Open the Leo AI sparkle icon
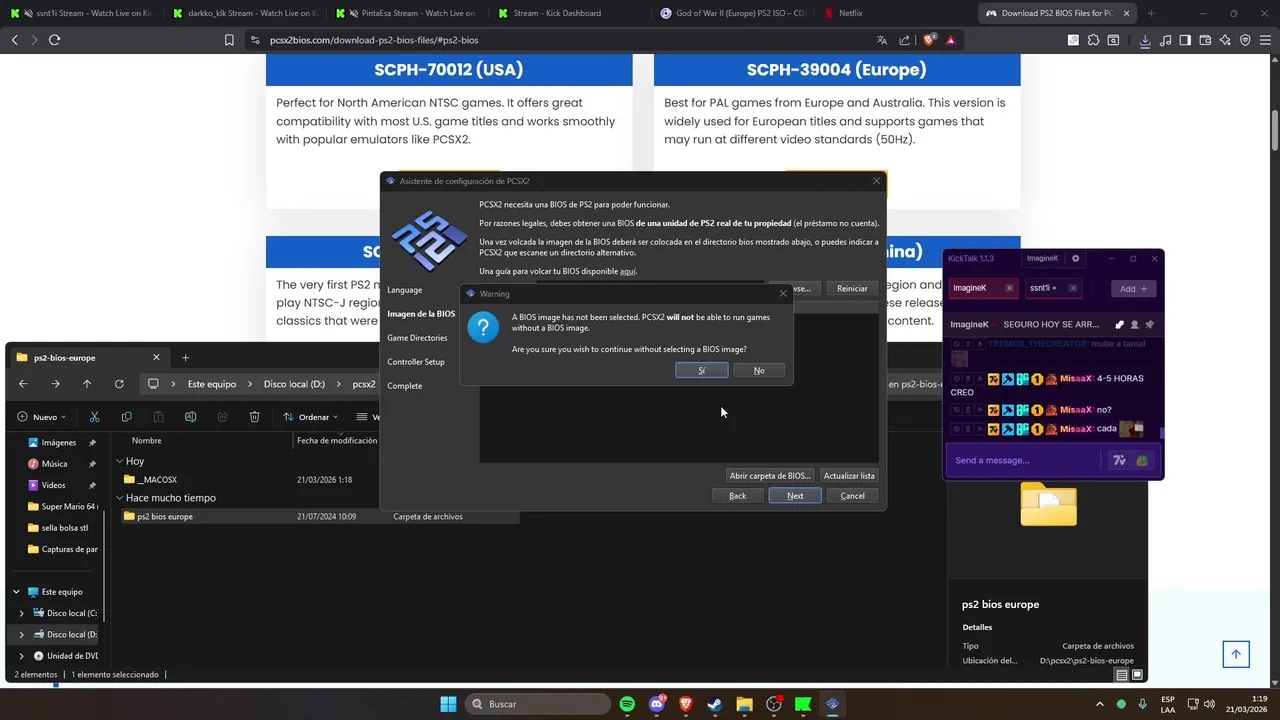This screenshot has height=720, width=1280. pos(1225,40)
